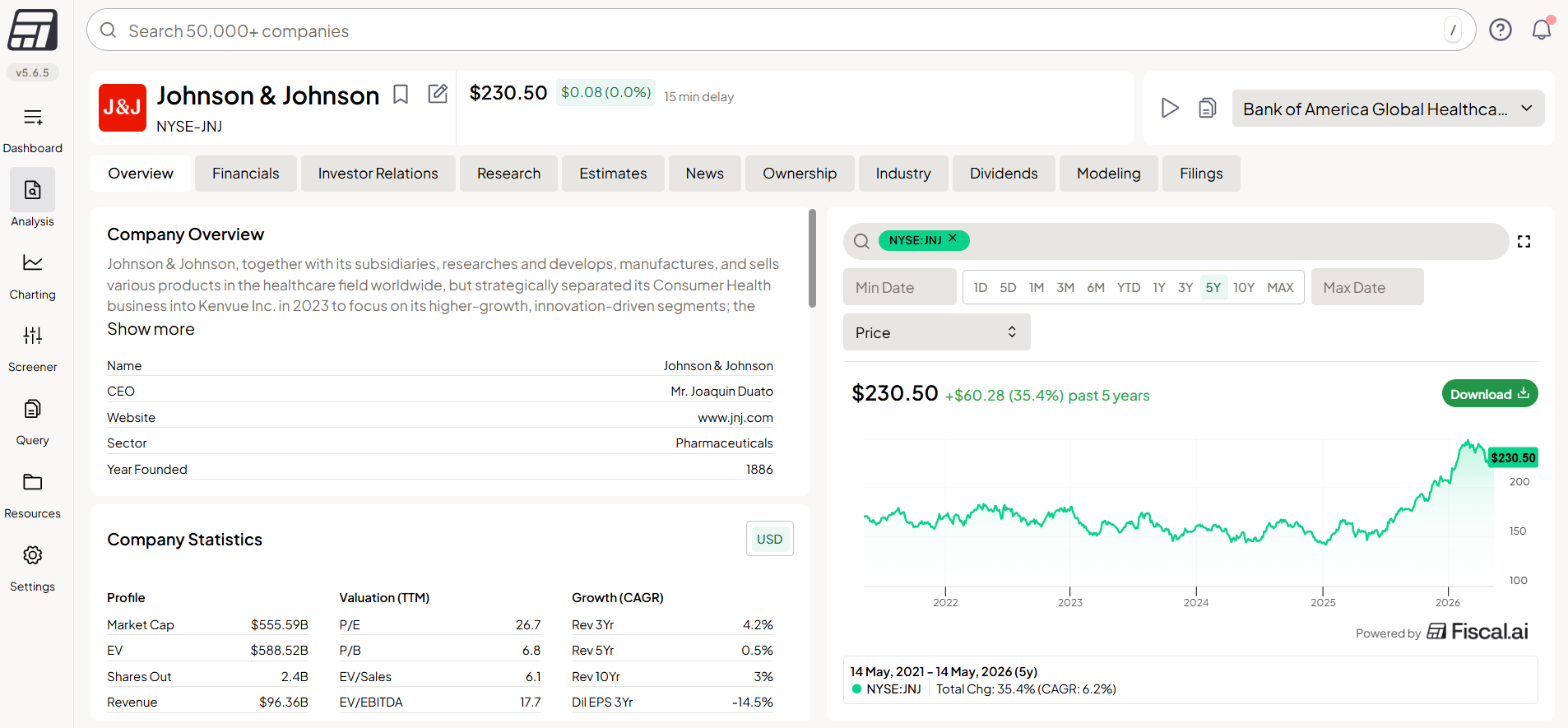This screenshot has width=1568, height=728.
Task: Select the 3Y chart range
Action: point(1185,288)
